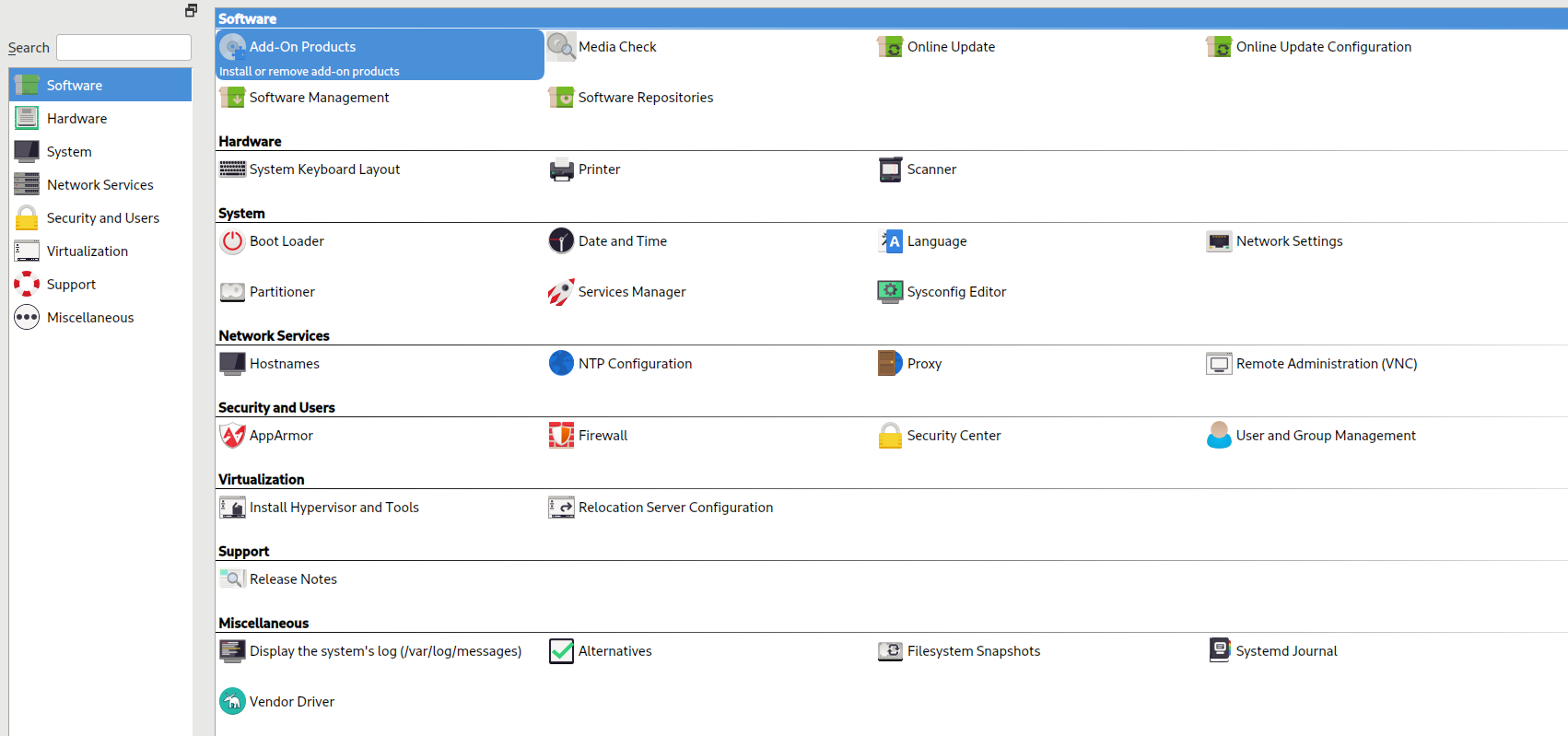Open the NTP Configuration globe icon
Image resolution: width=1568 pixels, height=736 pixels.
coord(561,364)
